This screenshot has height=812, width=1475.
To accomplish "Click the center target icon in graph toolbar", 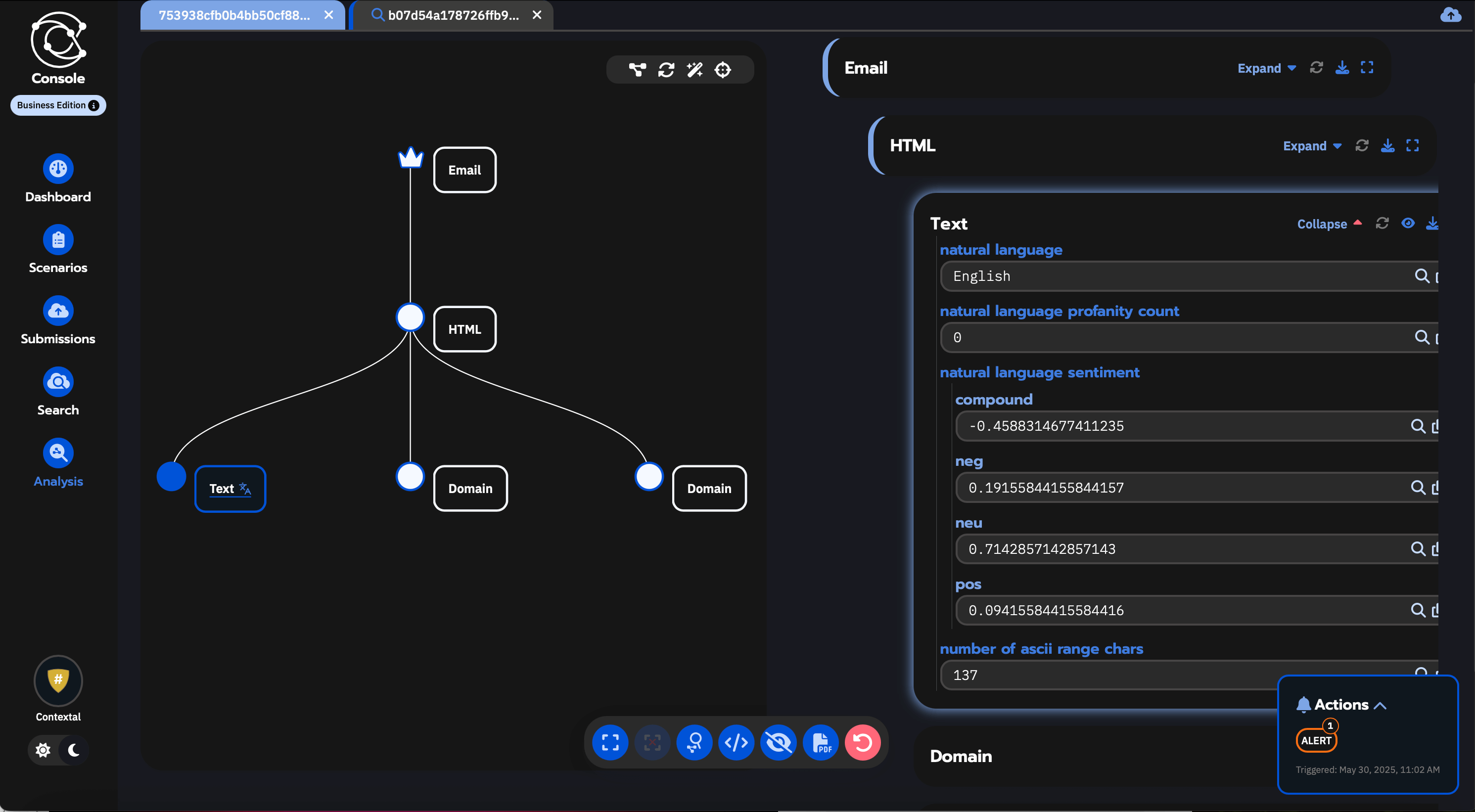I will point(723,69).
